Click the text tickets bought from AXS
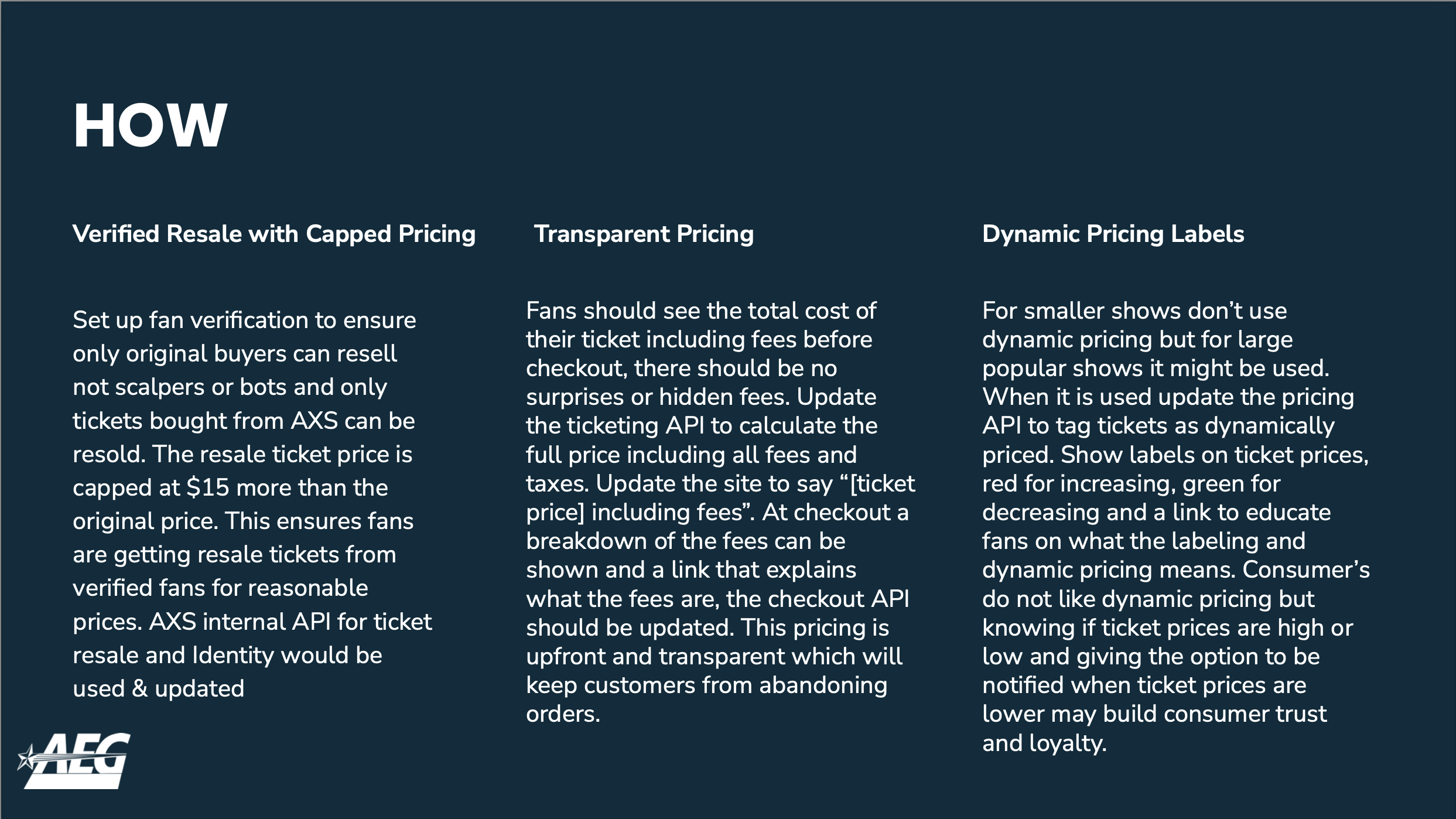This screenshot has height=819, width=1456. point(205,421)
